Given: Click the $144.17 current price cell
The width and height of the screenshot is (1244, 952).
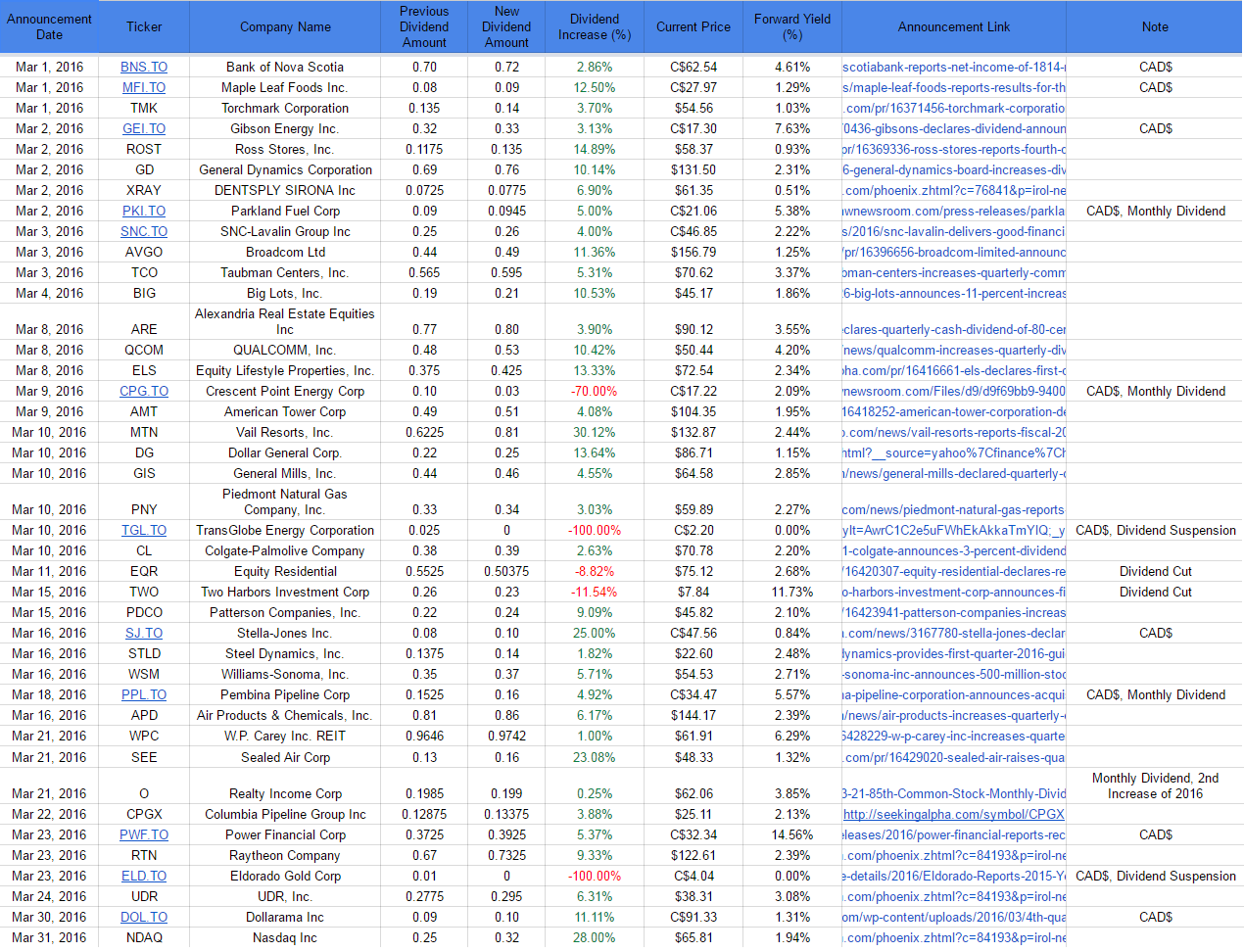Looking at the screenshot, I should coord(694,715).
